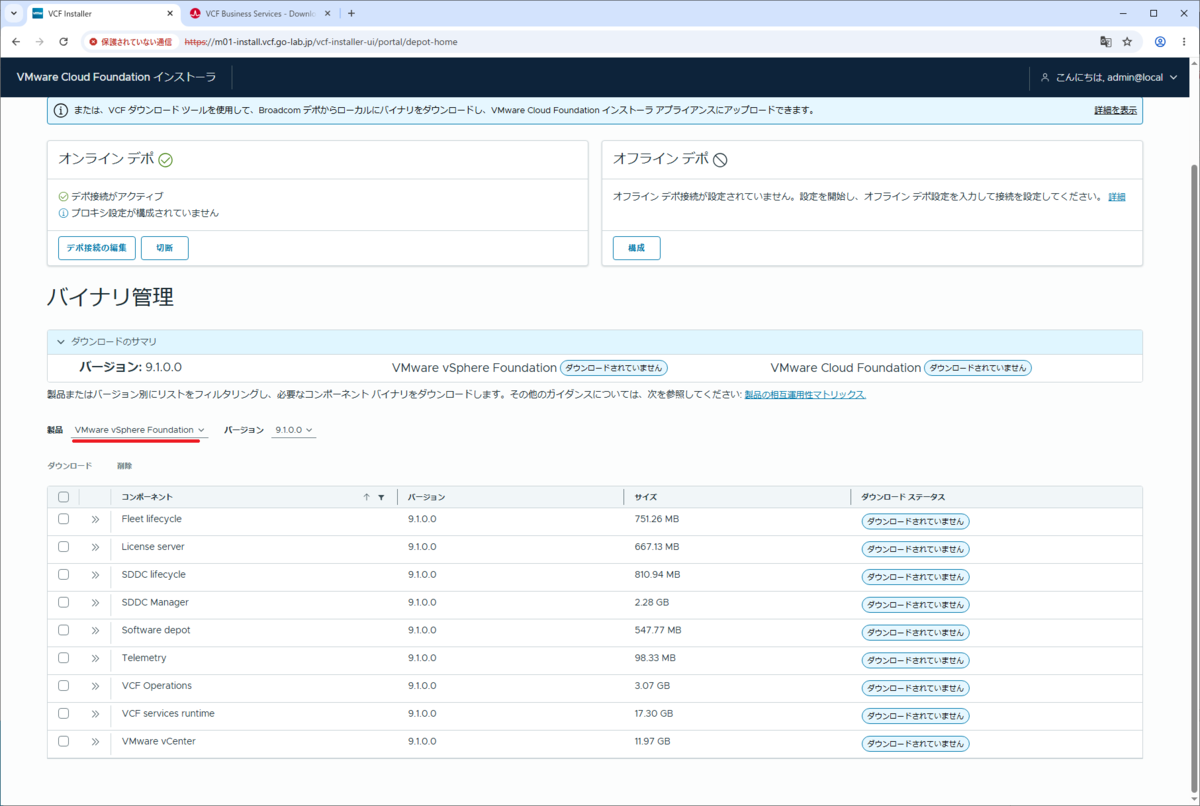This screenshot has height=806, width=1200.
Task: Switch to the VCF Business Services browser tab
Action: tap(258, 13)
